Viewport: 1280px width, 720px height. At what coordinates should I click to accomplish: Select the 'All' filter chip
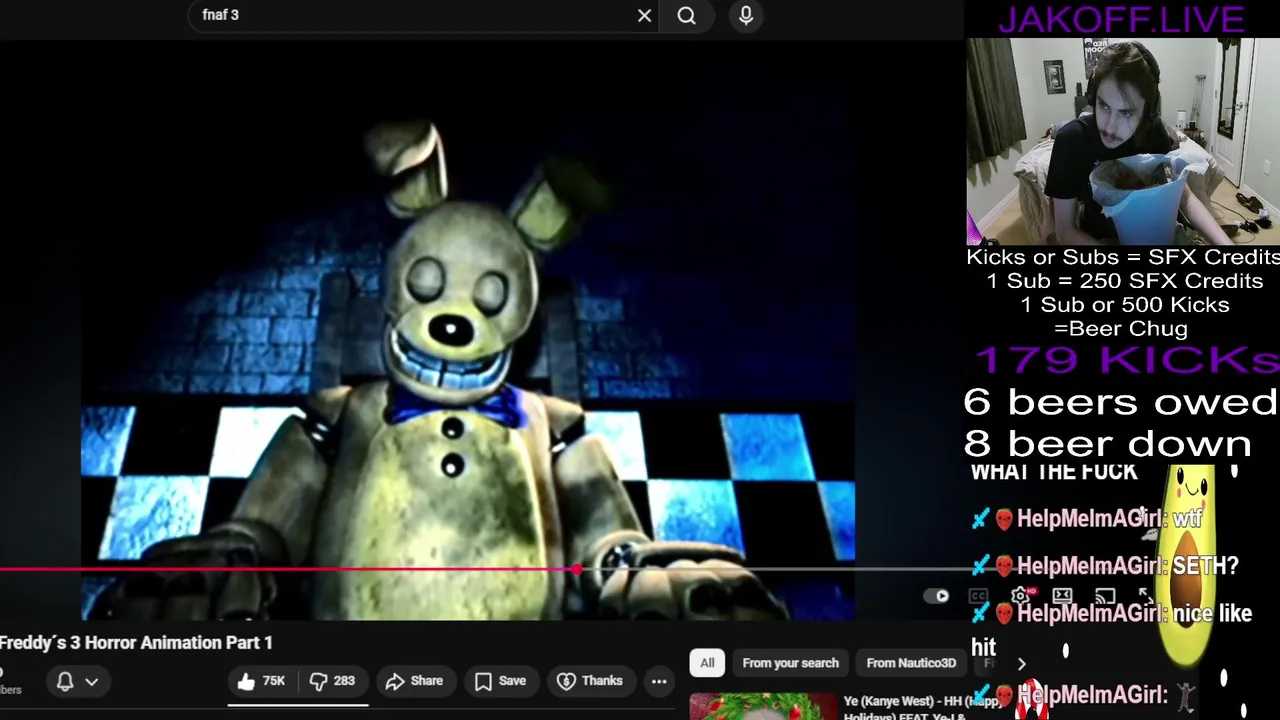point(707,663)
